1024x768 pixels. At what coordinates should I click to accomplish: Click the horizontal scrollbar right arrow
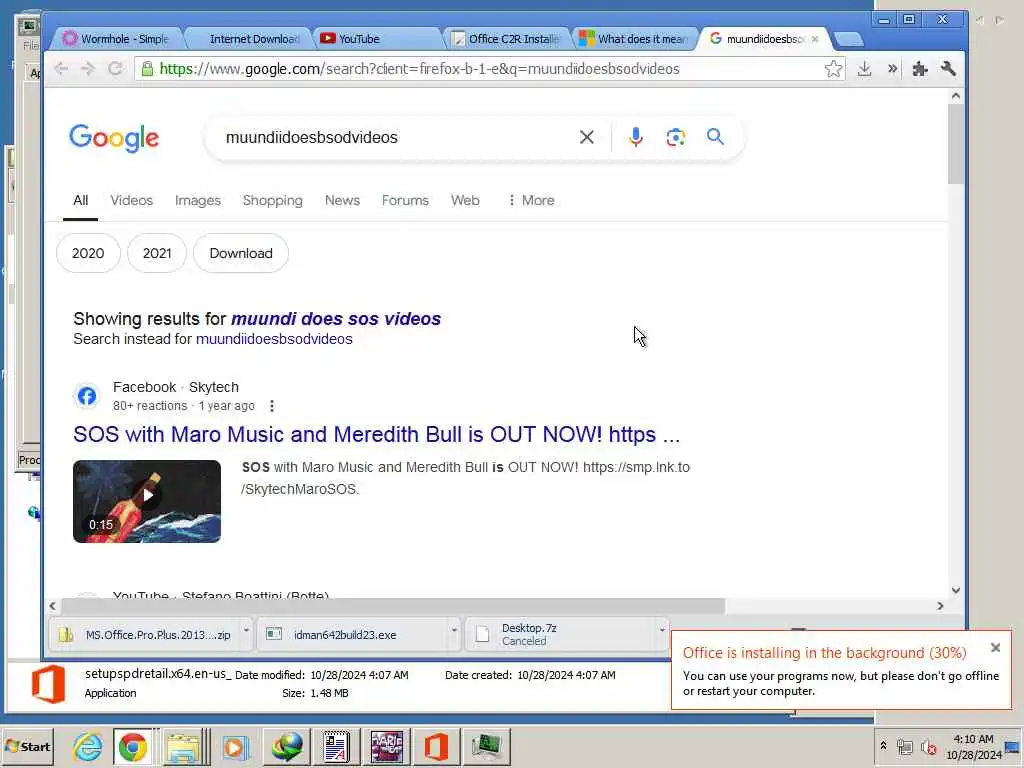click(940, 606)
